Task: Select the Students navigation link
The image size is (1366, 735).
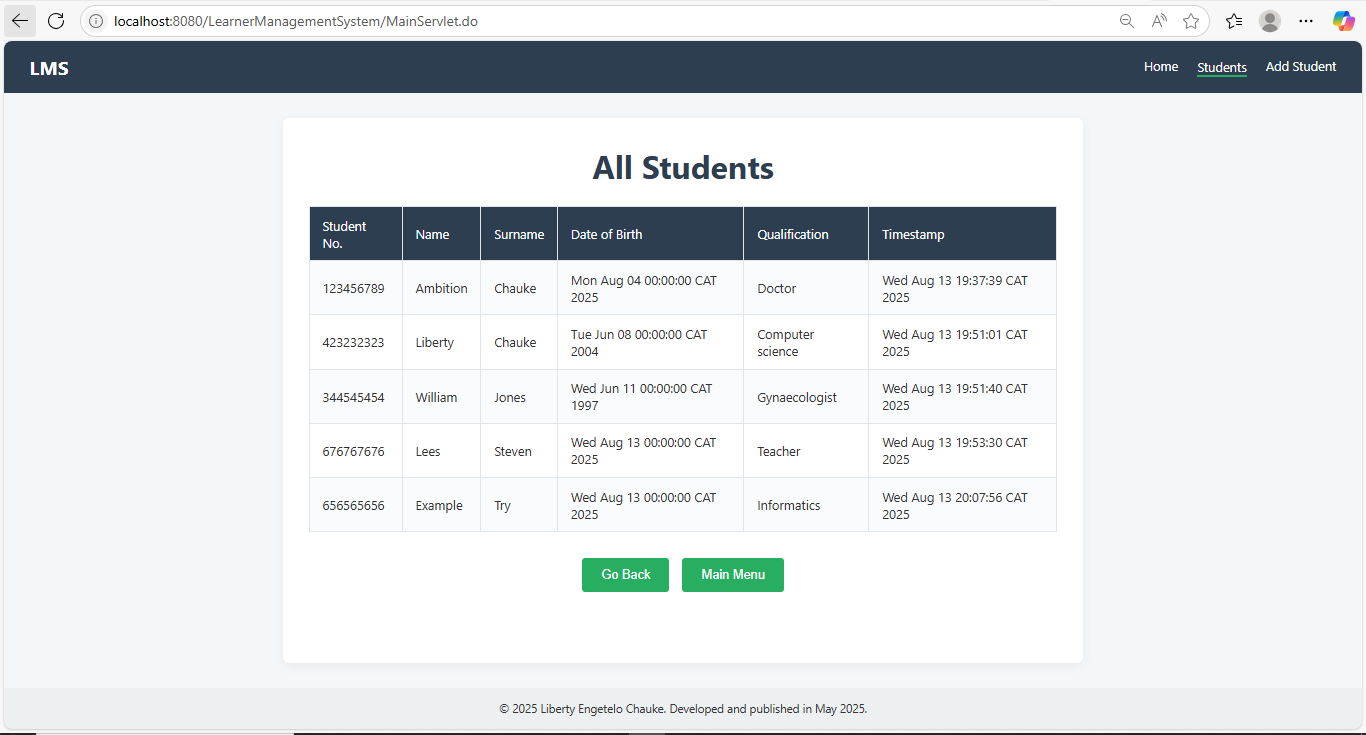Action: click(x=1222, y=68)
